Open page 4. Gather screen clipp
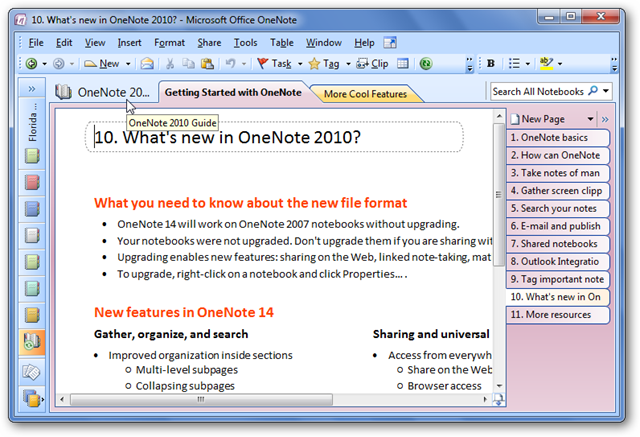The image size is (640, 437). click(558, 191)
